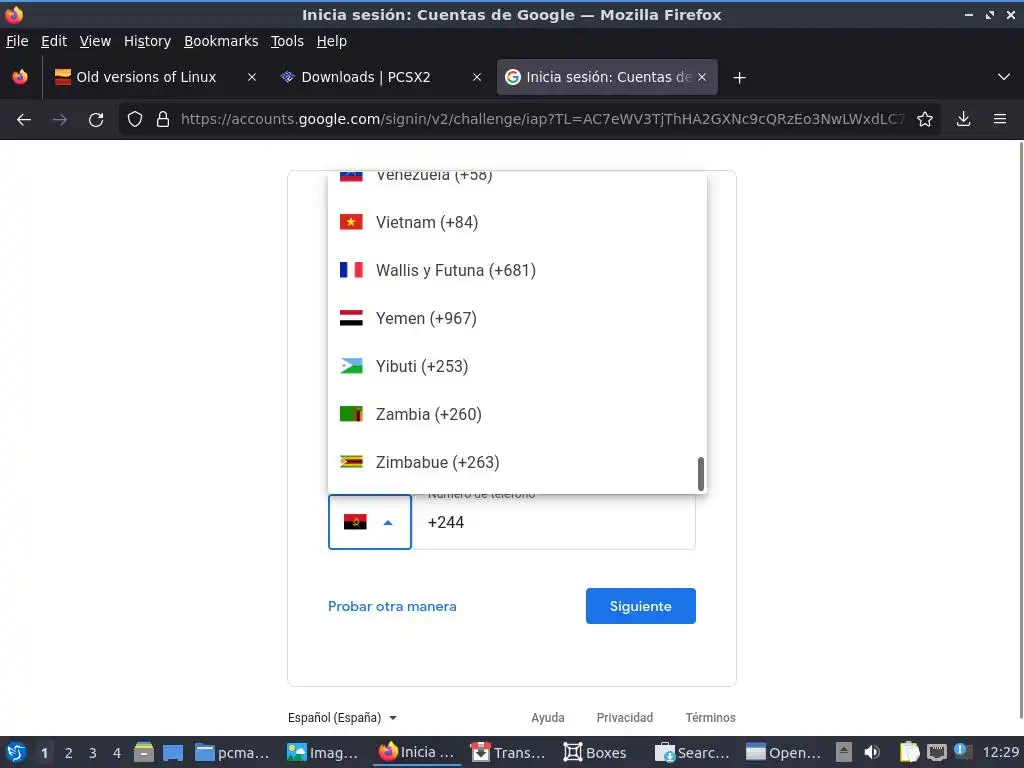
Task: Click the site security padlock icon
Action: coord(163,119)
